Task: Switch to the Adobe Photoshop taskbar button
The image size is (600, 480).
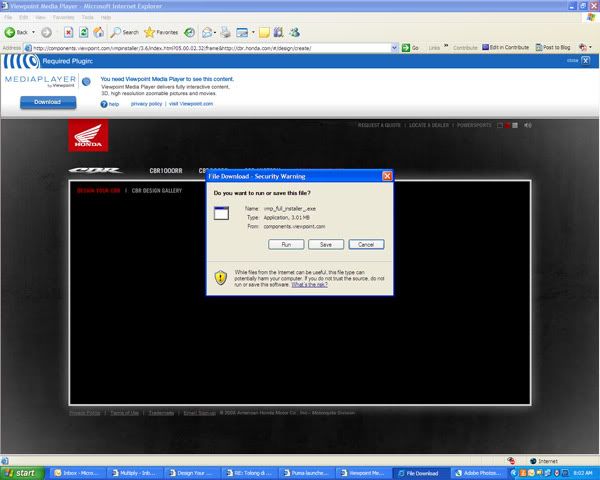Action: click(x=478, y=473)
